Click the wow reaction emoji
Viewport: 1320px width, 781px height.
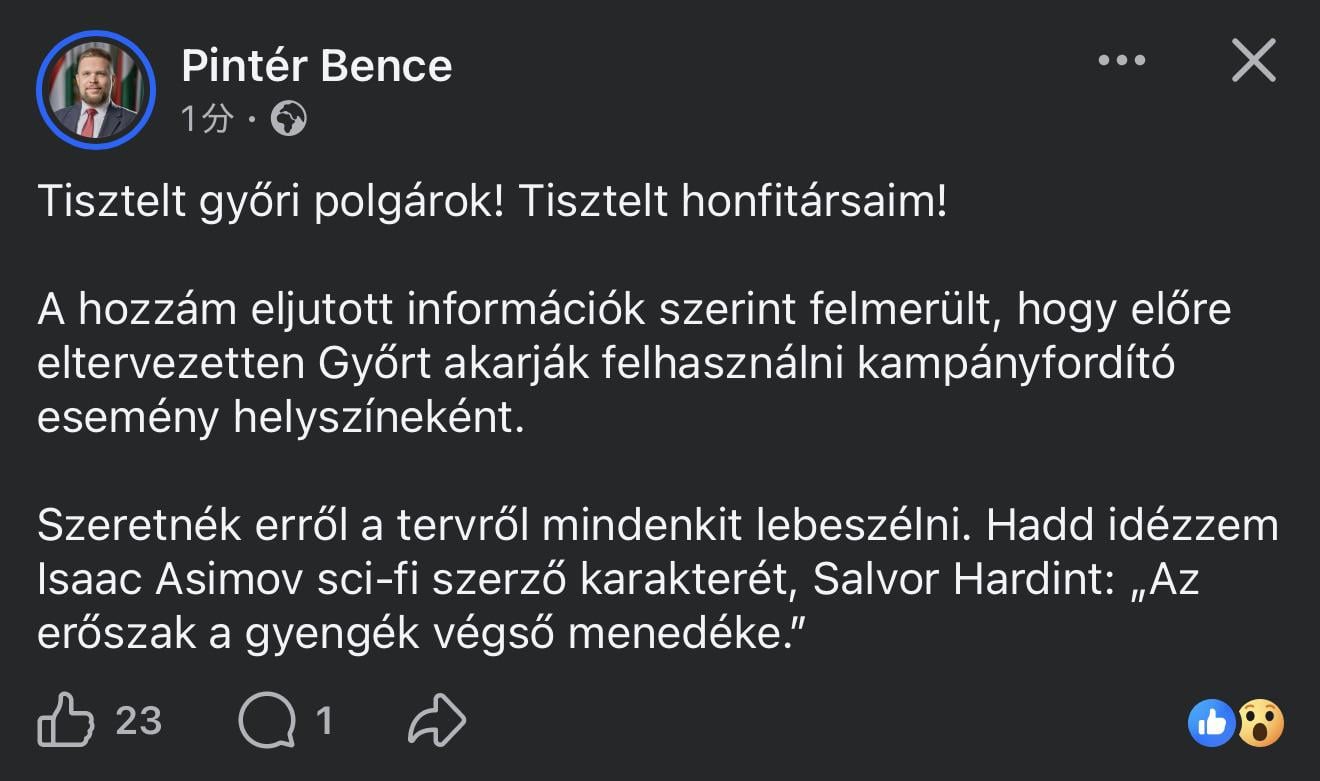point(1260,722)
